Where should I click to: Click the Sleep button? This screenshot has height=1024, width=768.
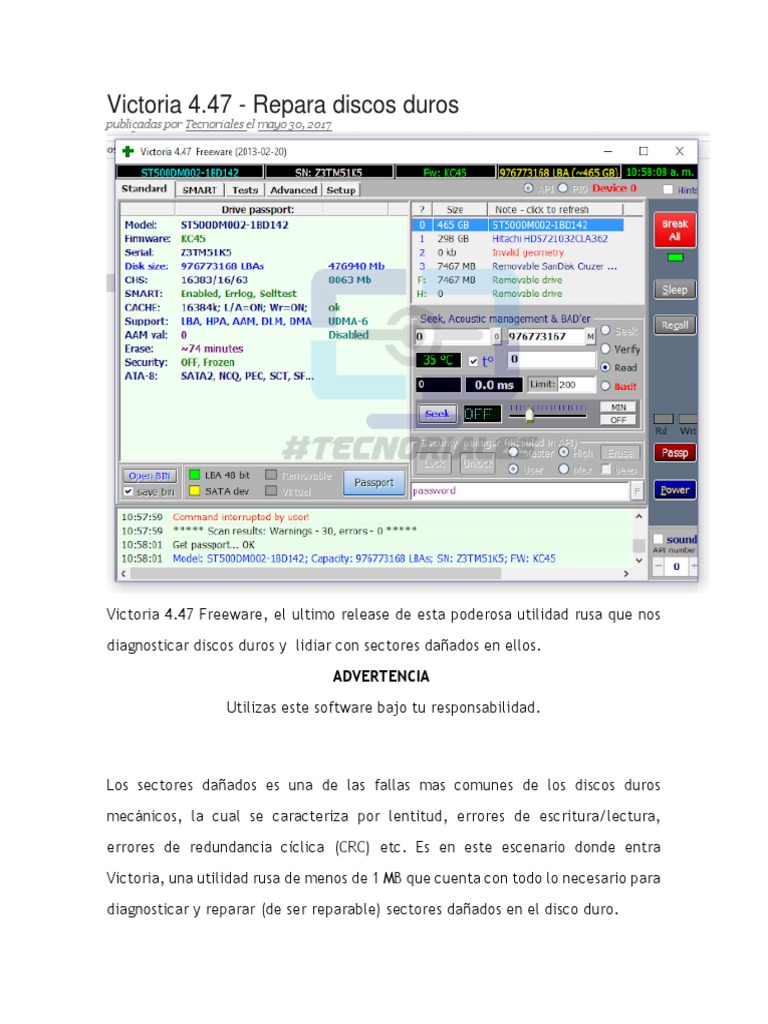pos(675,289)
